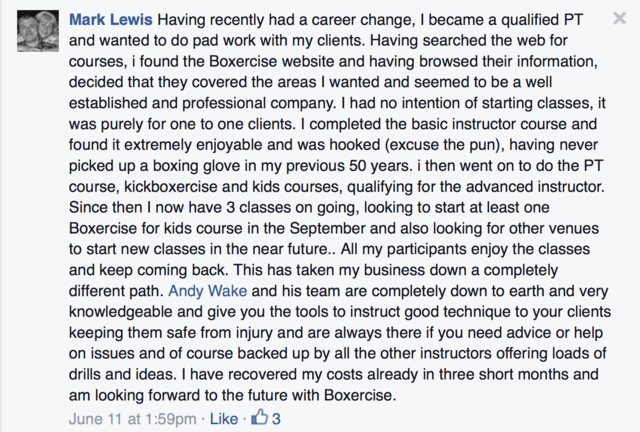Screen dimensions: 640x432
Task: Open Mark Lewis's profile name link
Action: point(111,20)
